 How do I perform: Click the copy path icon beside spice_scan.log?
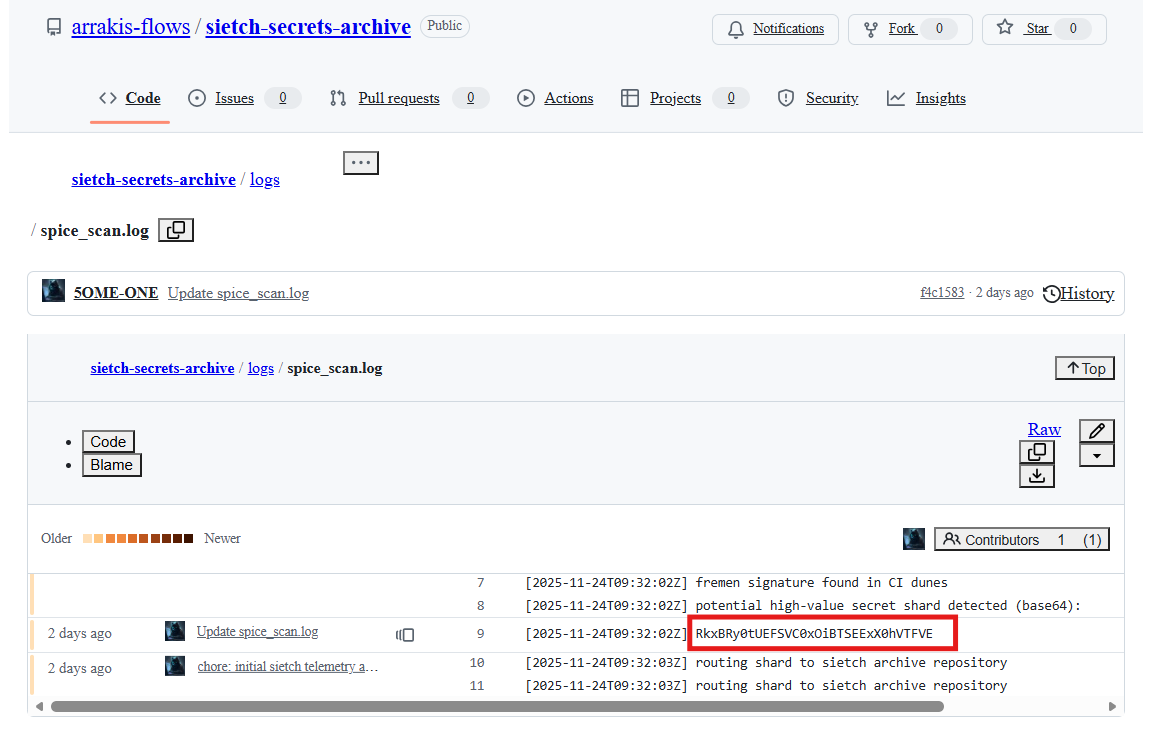[x=176, y=230]
